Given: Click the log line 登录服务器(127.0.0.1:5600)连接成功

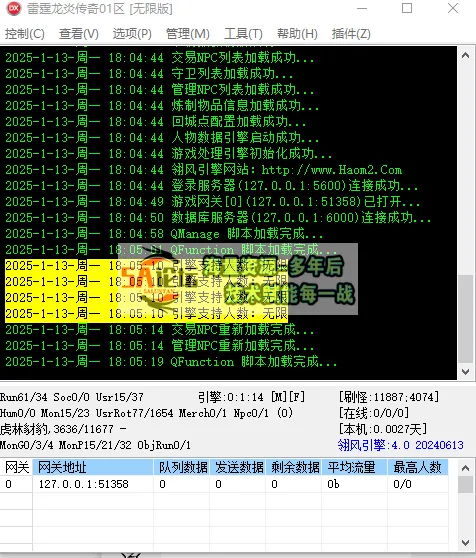Looking at the screenshot, I should point(212,186).
